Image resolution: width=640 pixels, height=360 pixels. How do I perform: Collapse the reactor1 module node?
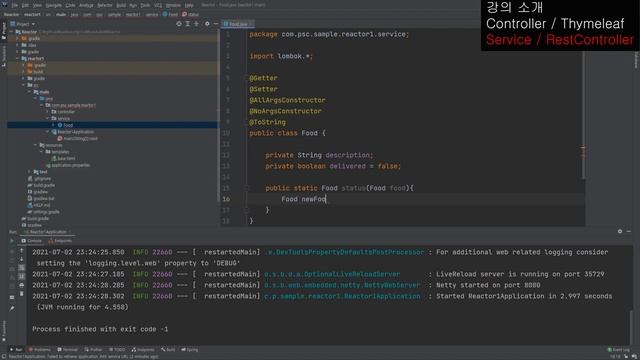coord(18,58)
